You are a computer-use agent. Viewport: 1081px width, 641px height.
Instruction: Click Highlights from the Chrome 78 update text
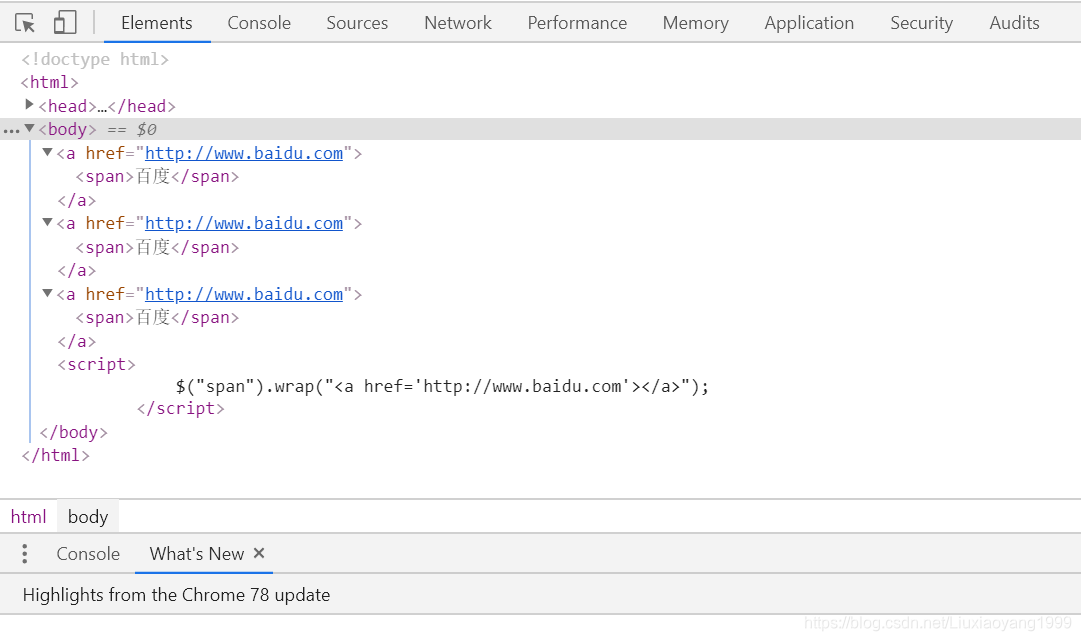176,595
